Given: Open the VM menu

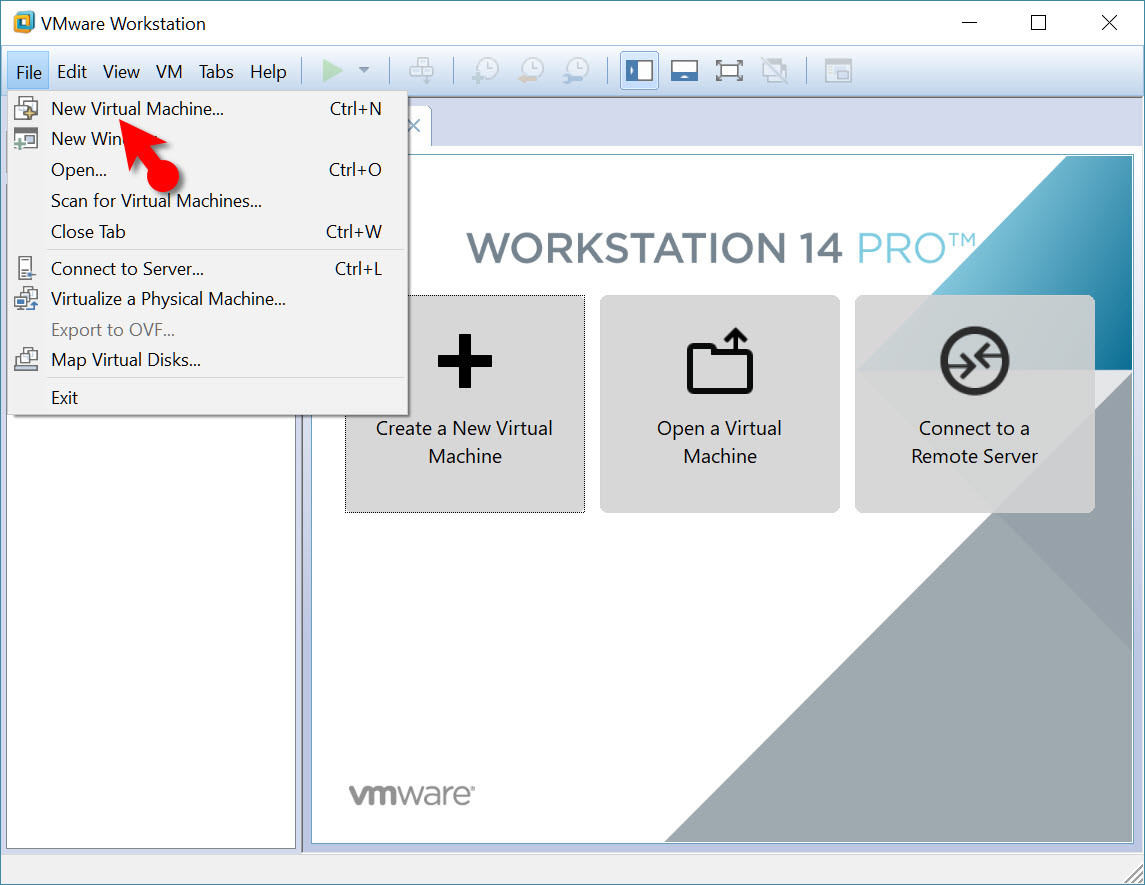Looking at the screenshot, I should pyautogui.click(x=169, y=71).
